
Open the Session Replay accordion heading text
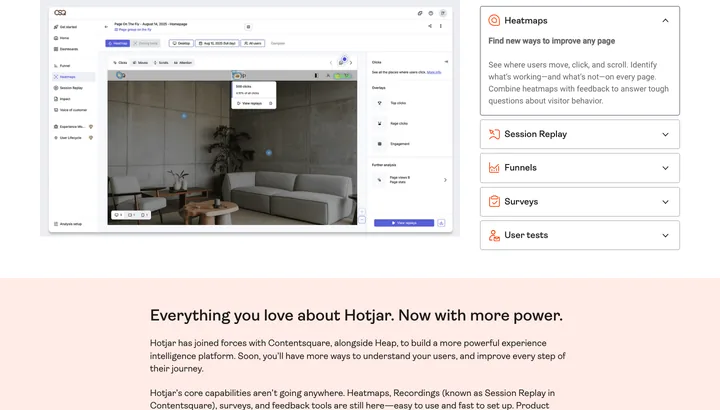click(535, 134)
